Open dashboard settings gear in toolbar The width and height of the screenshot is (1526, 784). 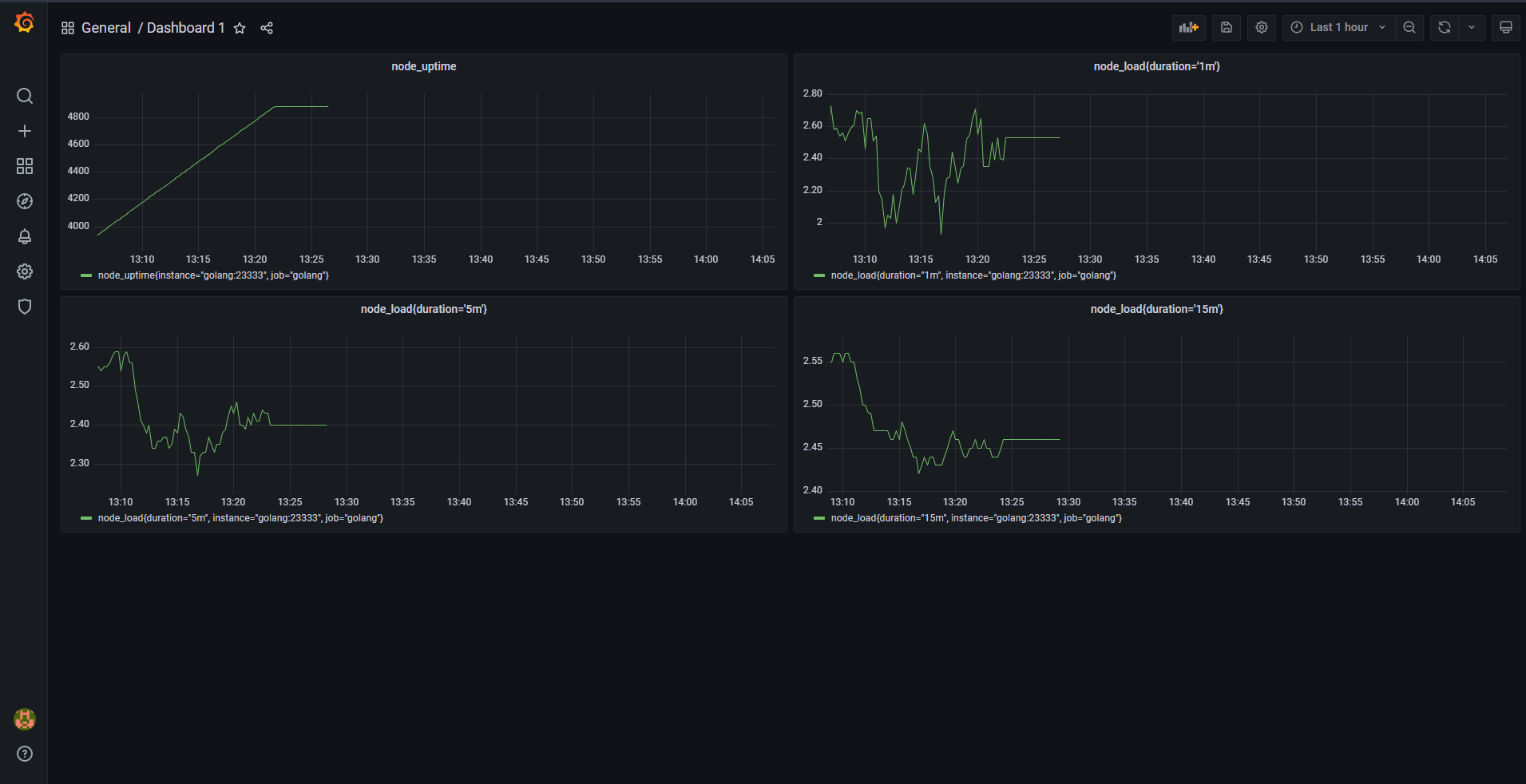[x=1262, y=27]
